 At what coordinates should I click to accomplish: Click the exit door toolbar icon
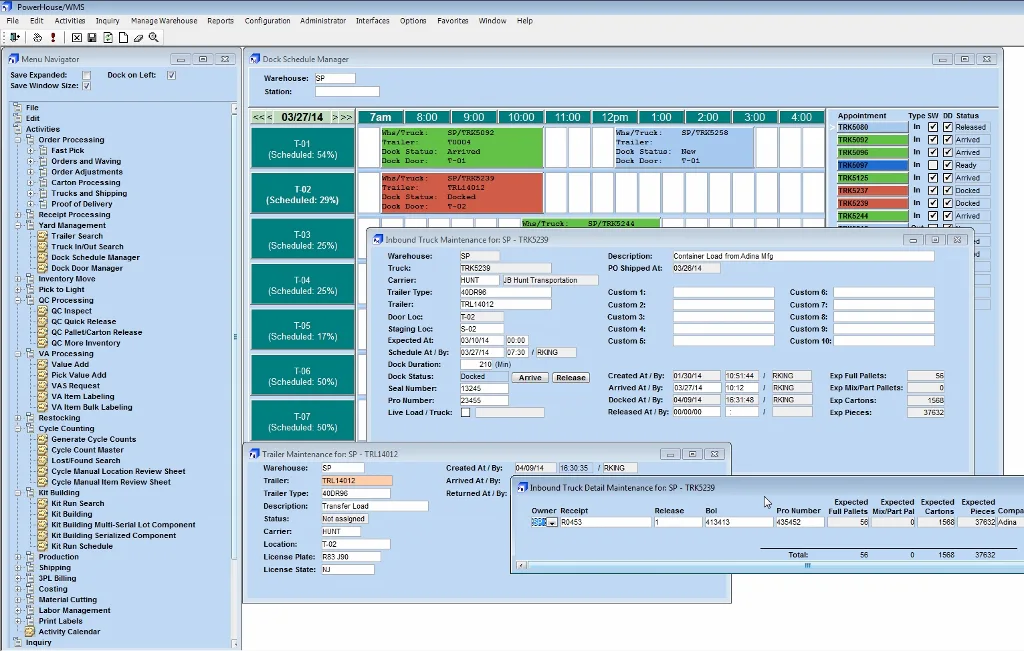(14, 38)
